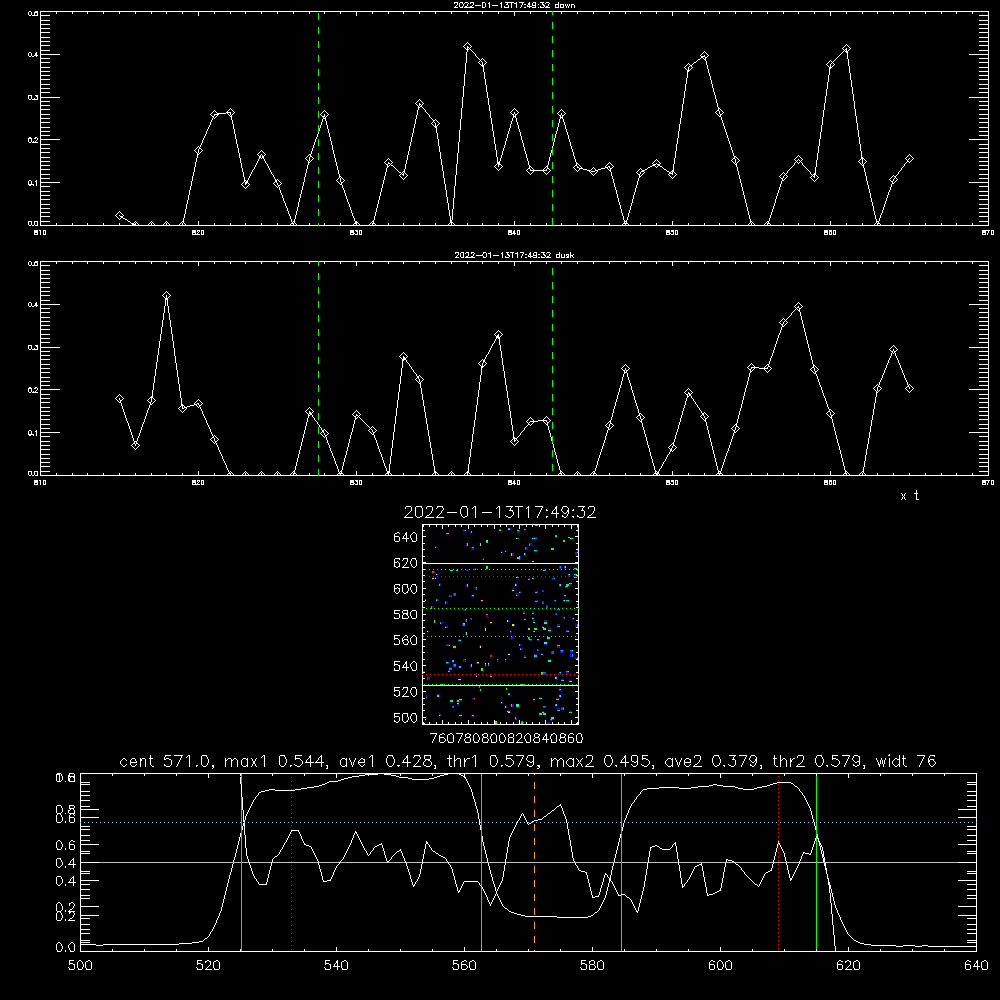This screenshot has height=1000, width=1000.
Task: Click 'ave2 0.379' in the bottom plot title
Action: pos(712,761)
